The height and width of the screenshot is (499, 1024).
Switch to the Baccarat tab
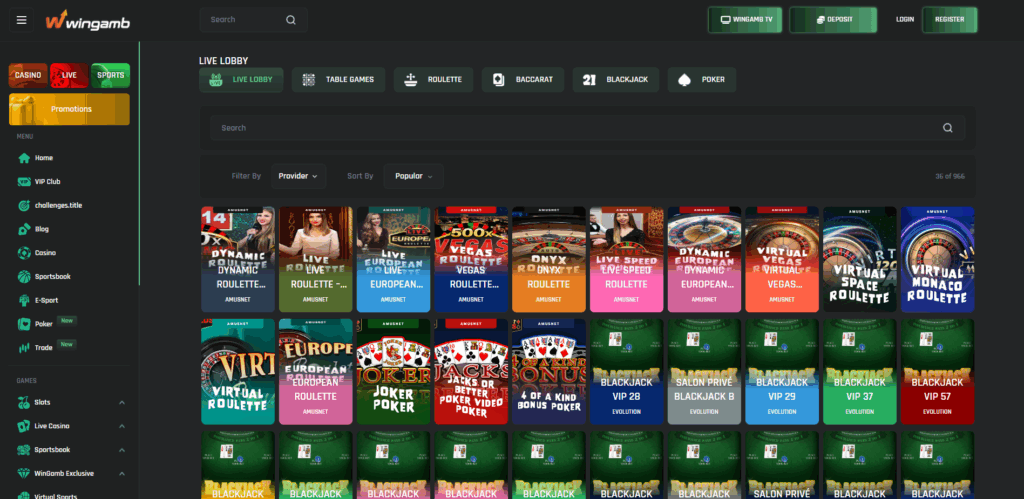click(523, 80)
